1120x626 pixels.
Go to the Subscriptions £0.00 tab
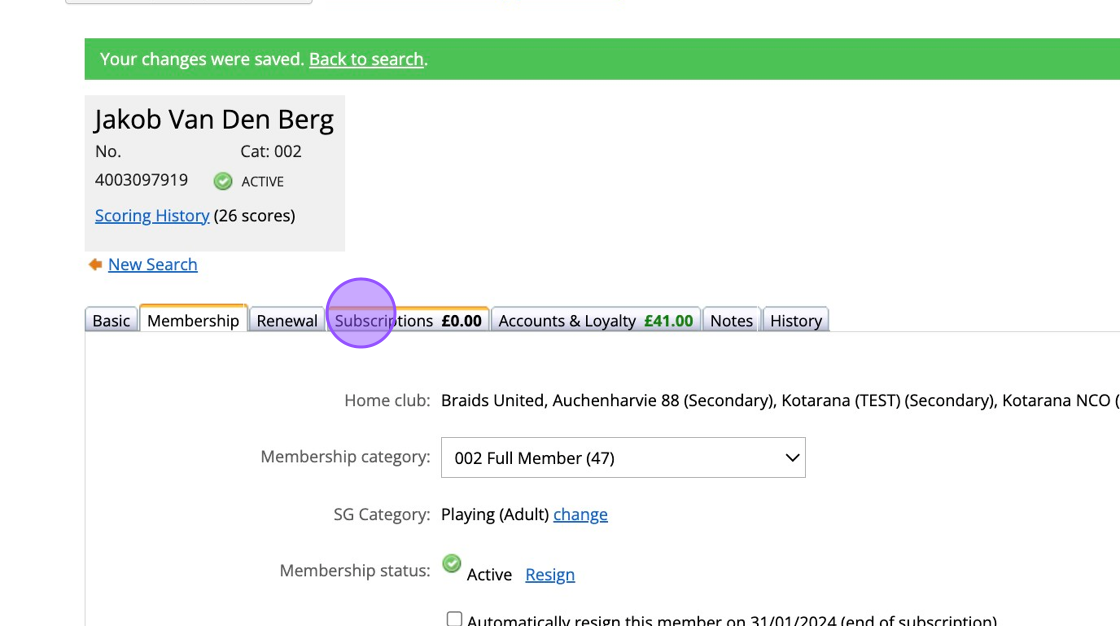[x=408, y=321]
